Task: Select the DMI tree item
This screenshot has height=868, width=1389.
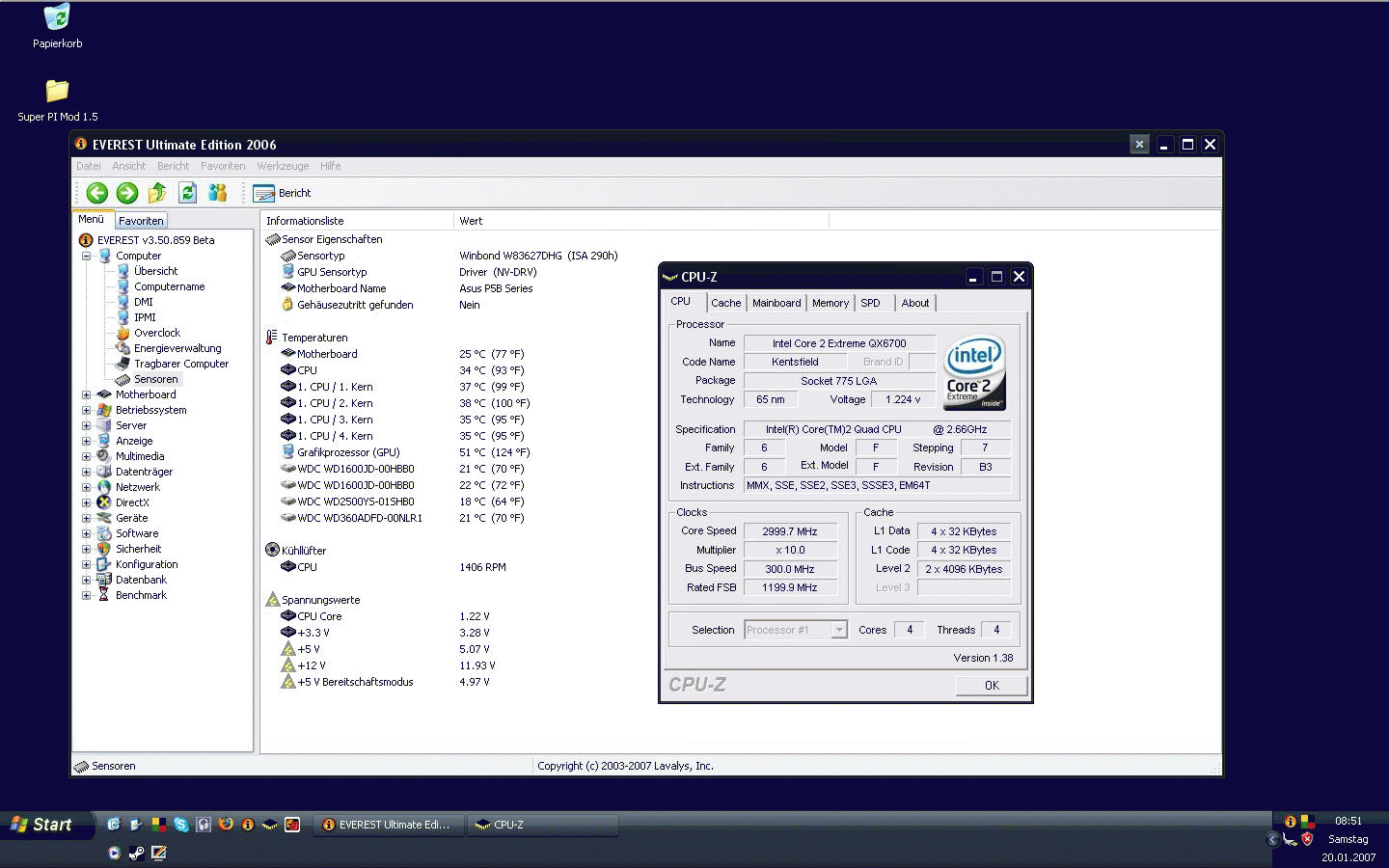Action: click(x=143, y=302)
